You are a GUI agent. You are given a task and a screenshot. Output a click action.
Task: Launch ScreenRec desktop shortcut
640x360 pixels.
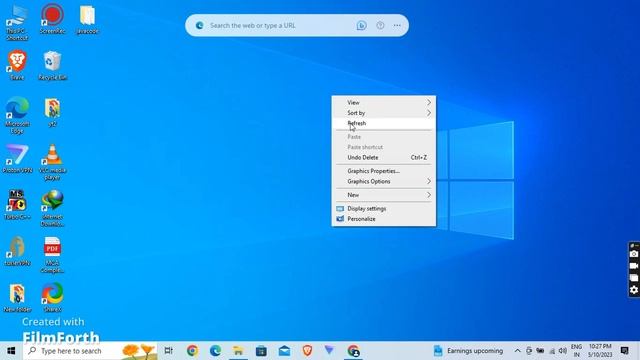(52, 19)
